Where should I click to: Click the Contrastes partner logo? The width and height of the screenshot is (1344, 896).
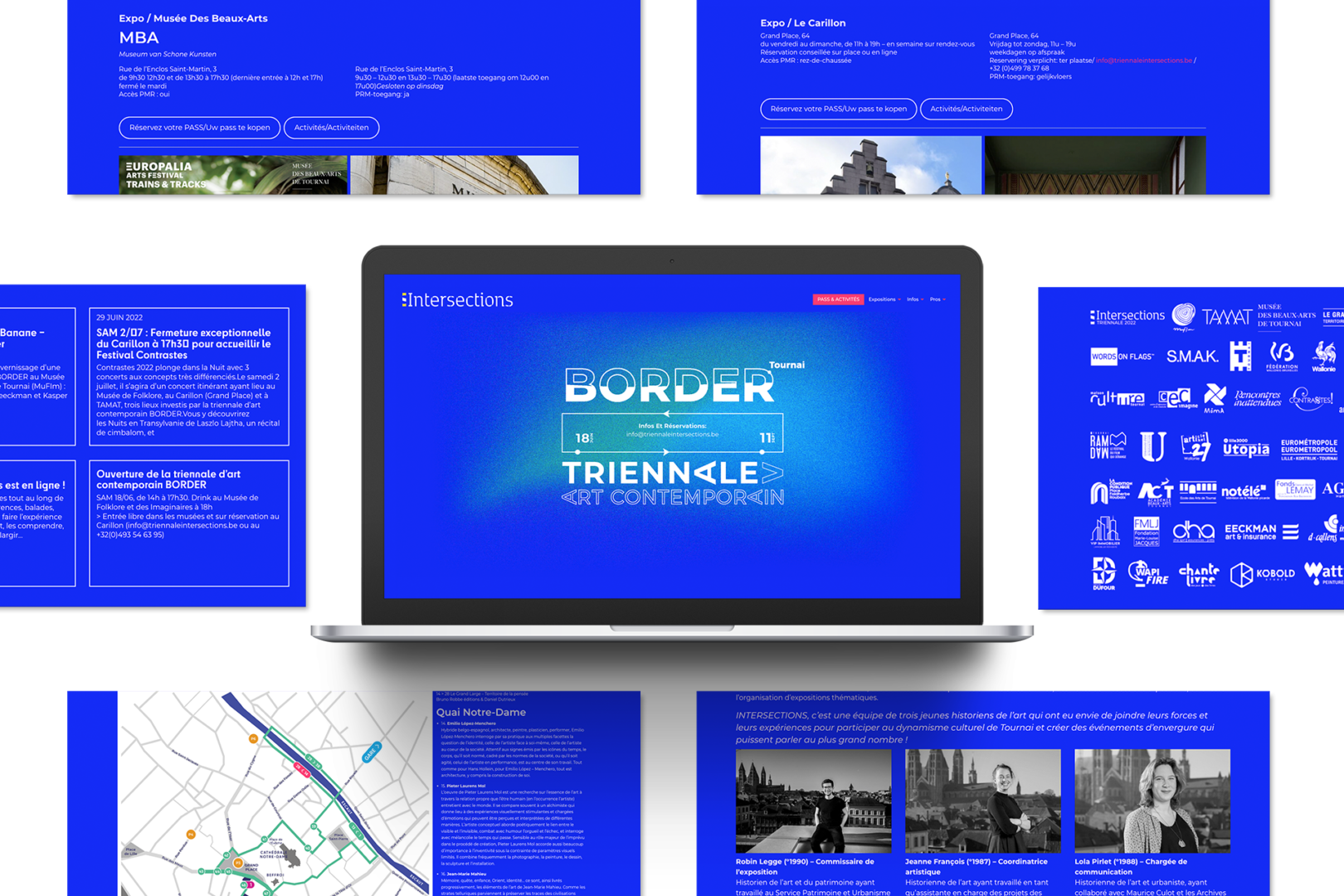point(1311,399)
